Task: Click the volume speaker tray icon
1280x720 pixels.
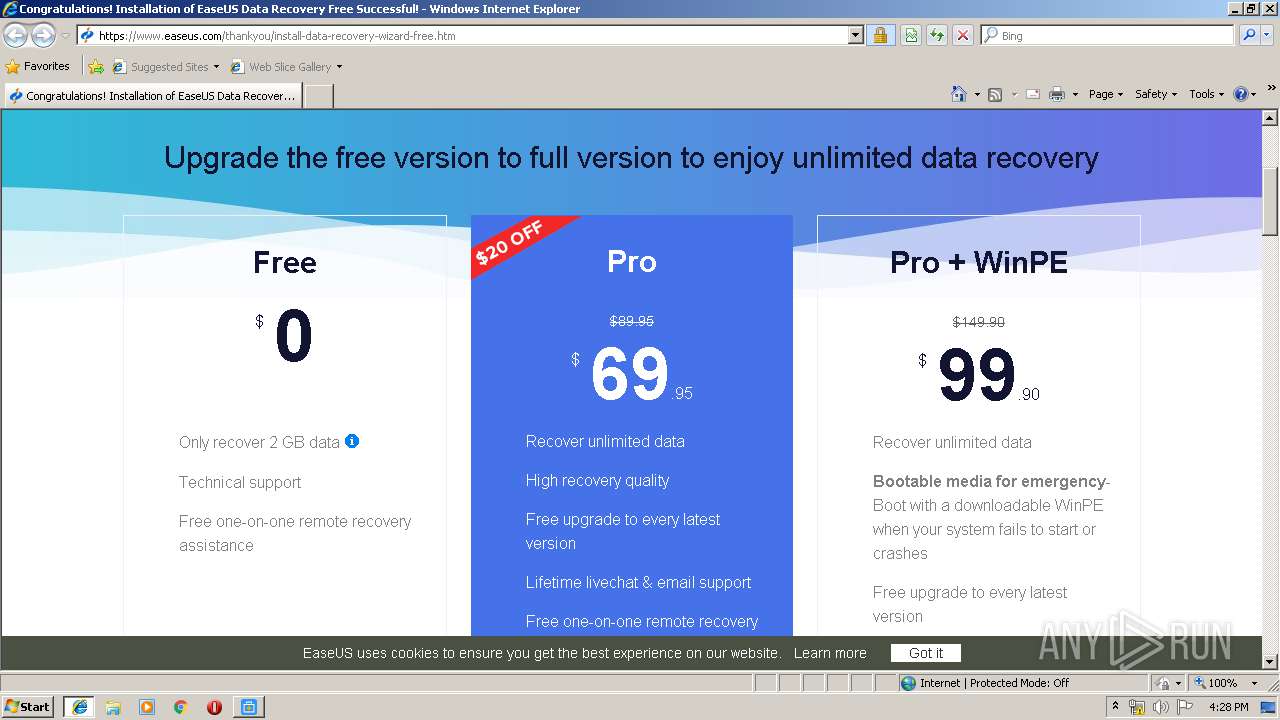Action: pyautogui.click(x=1161, y=708)
